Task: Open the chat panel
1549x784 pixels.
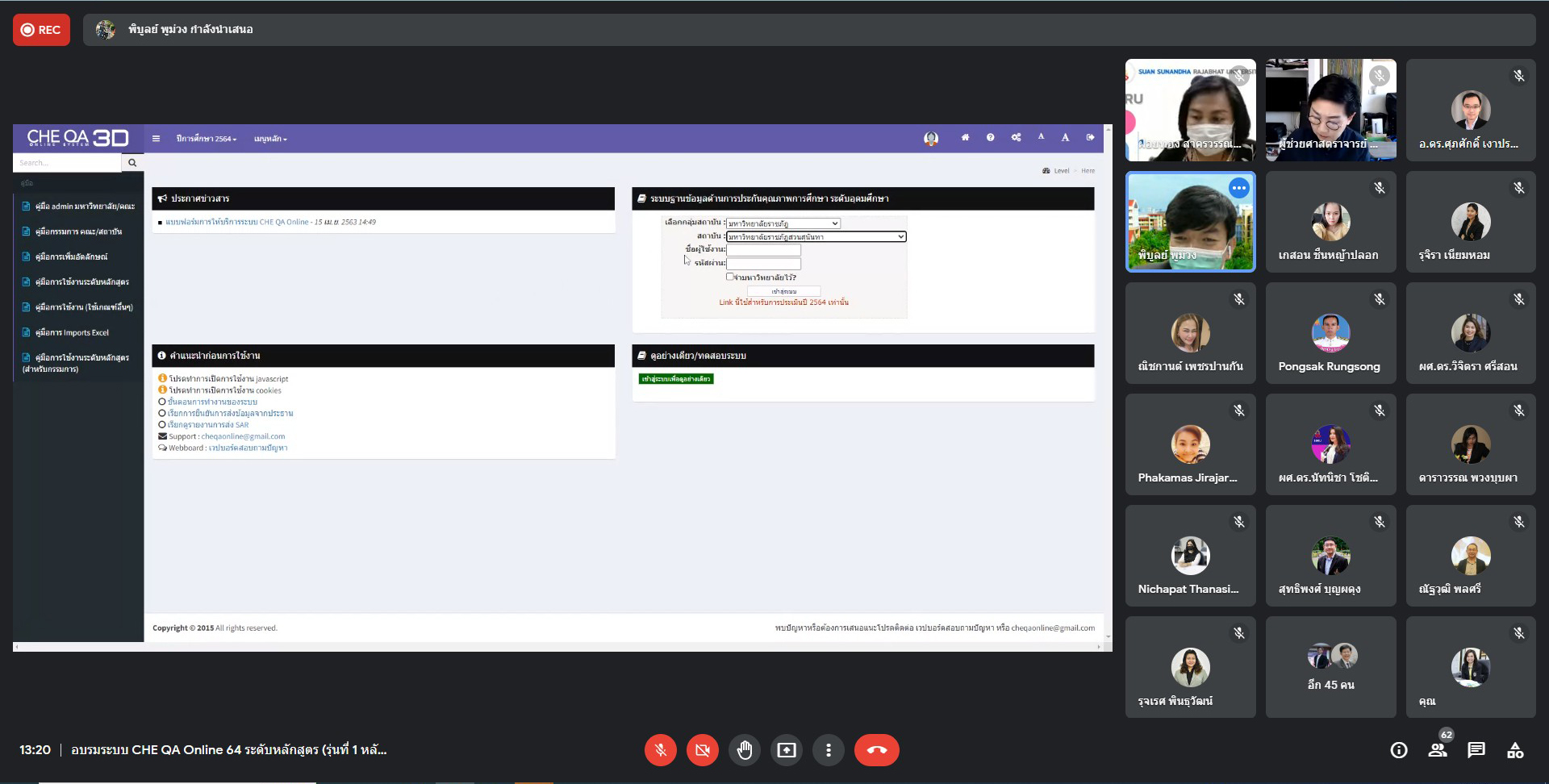Action: tap(1476, 750)
